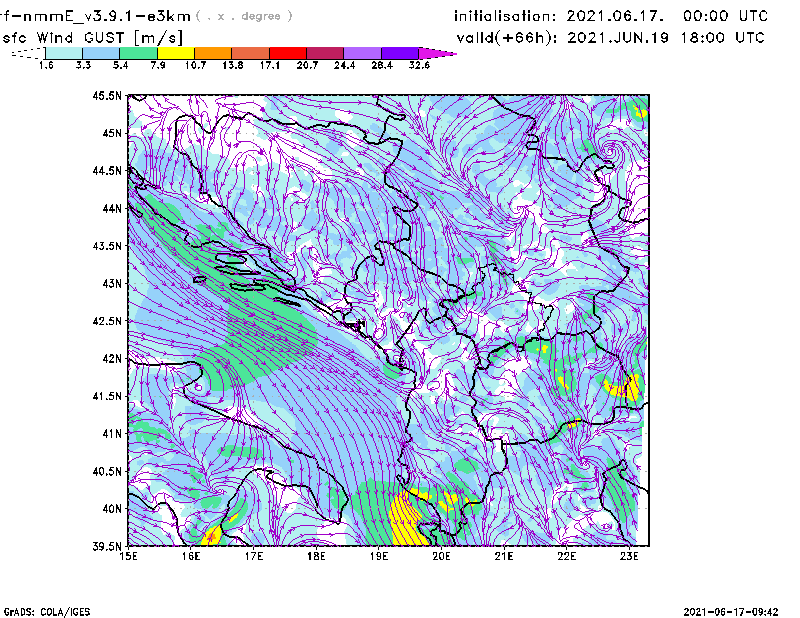Click the 44N latitude label

click(x=112, y=208)
